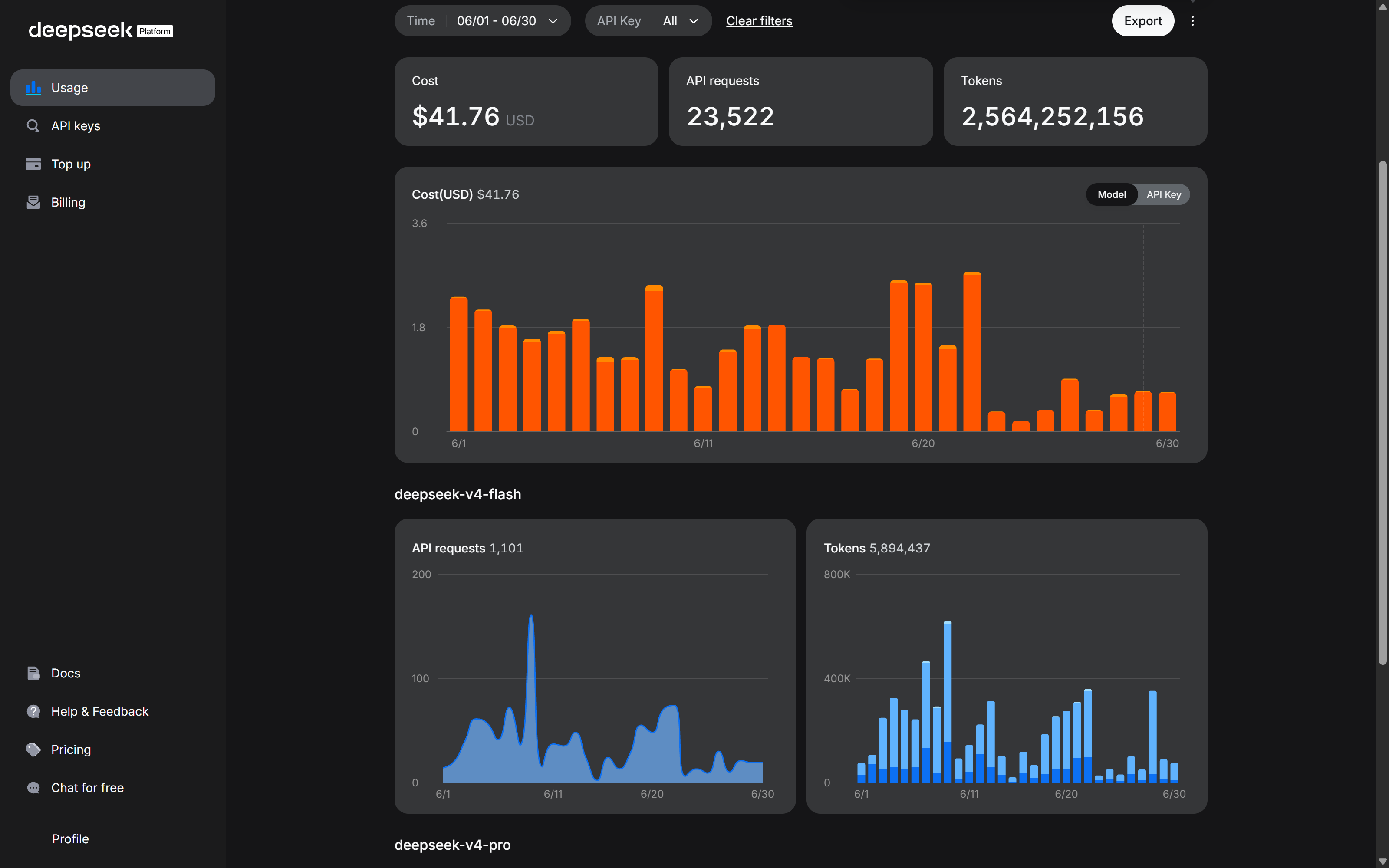
Task: Navigate to Billing section
Action: (x=112, y=202)
